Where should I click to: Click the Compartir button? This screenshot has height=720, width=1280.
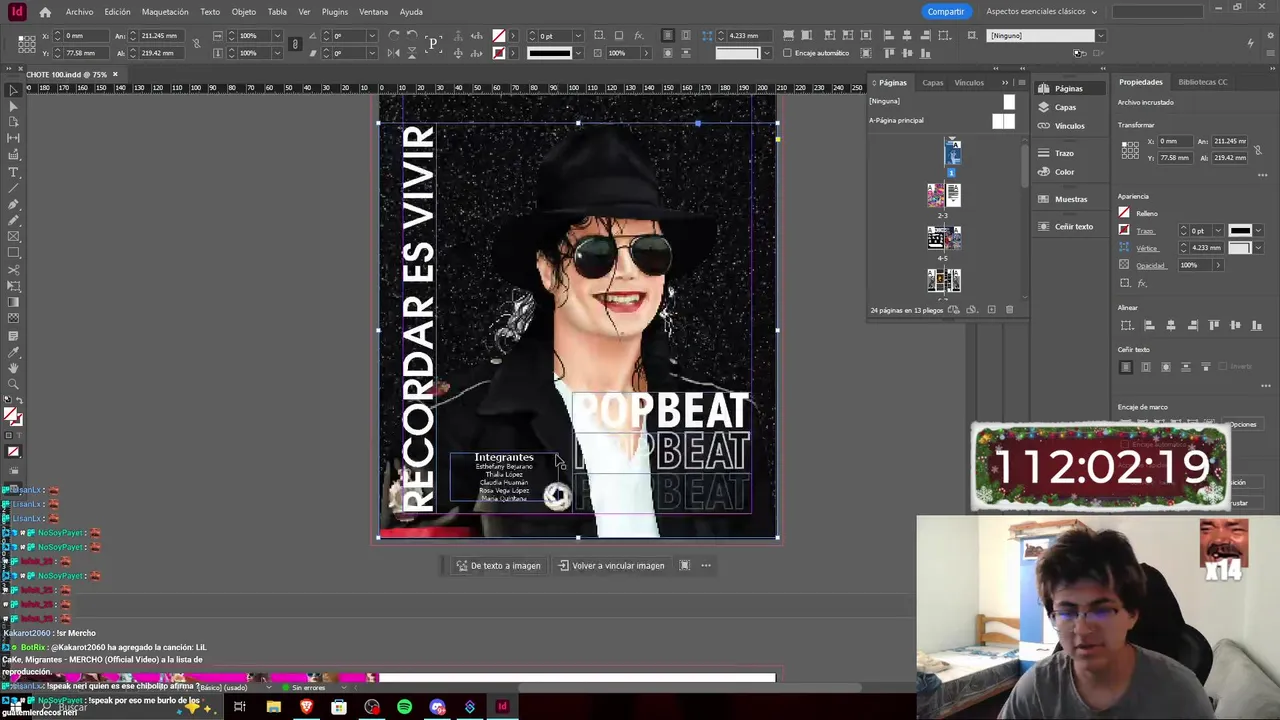[x=945, y=12]
